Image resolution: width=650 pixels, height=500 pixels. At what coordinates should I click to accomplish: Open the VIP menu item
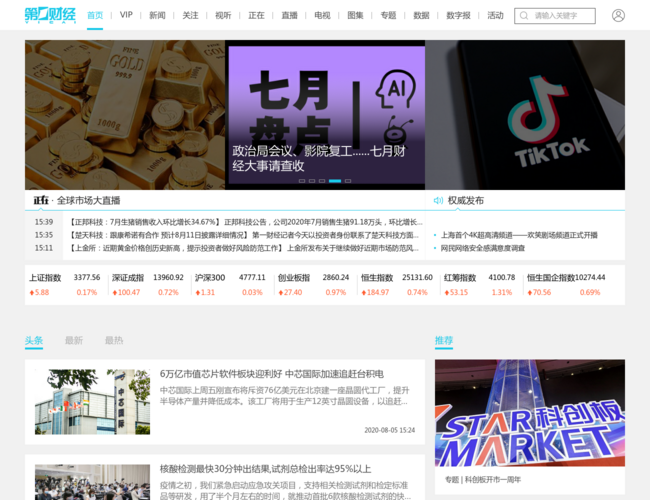click(126, 15)
